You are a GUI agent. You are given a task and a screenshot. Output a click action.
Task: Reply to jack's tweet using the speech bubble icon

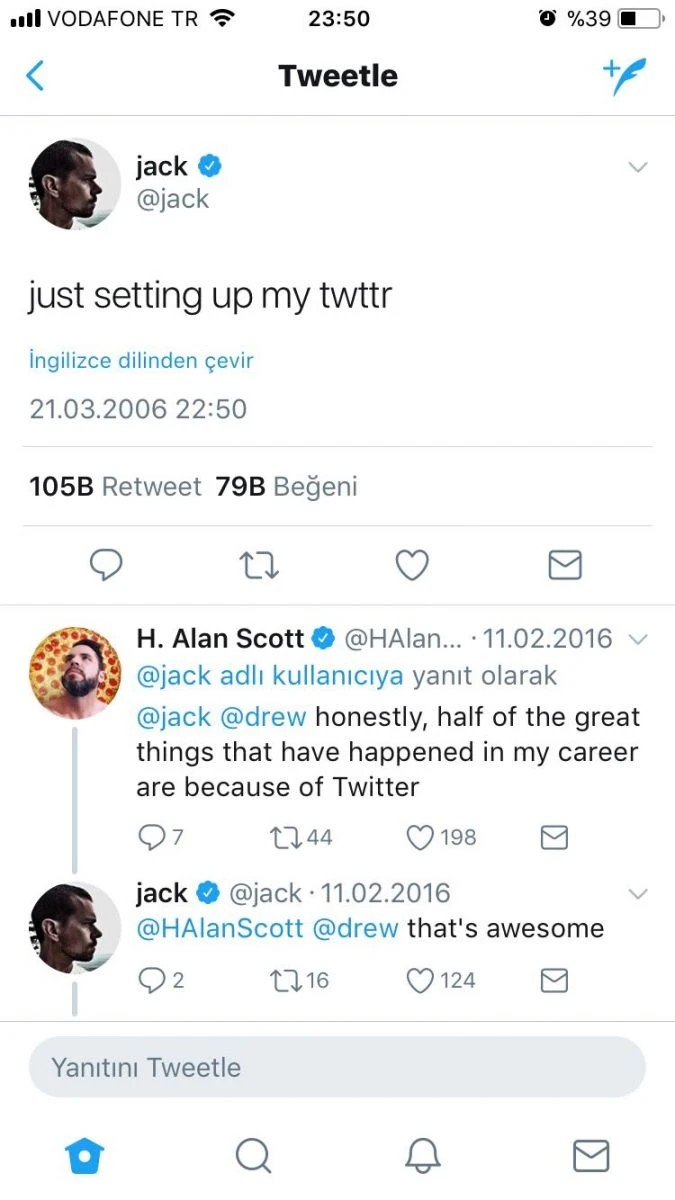click(106, 565)
